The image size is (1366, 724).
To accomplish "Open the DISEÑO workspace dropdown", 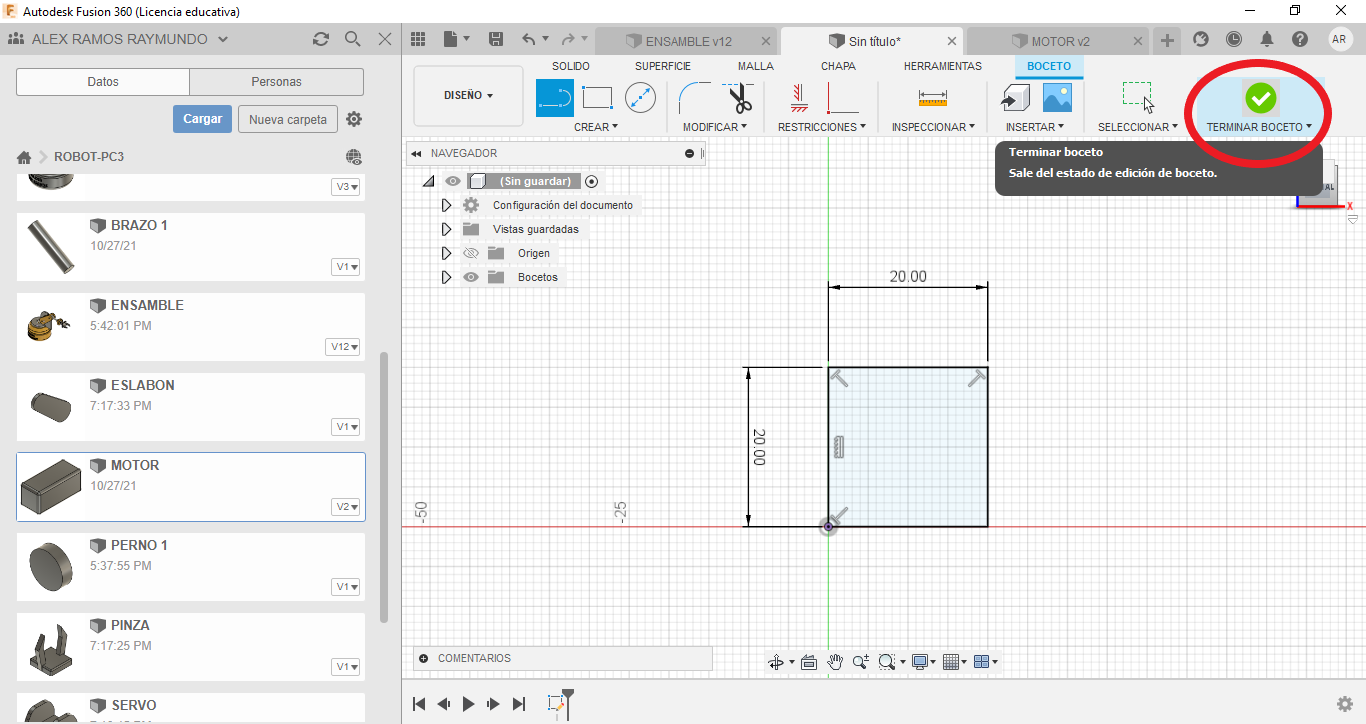I will pyautogui.click(x=468, y=96).
